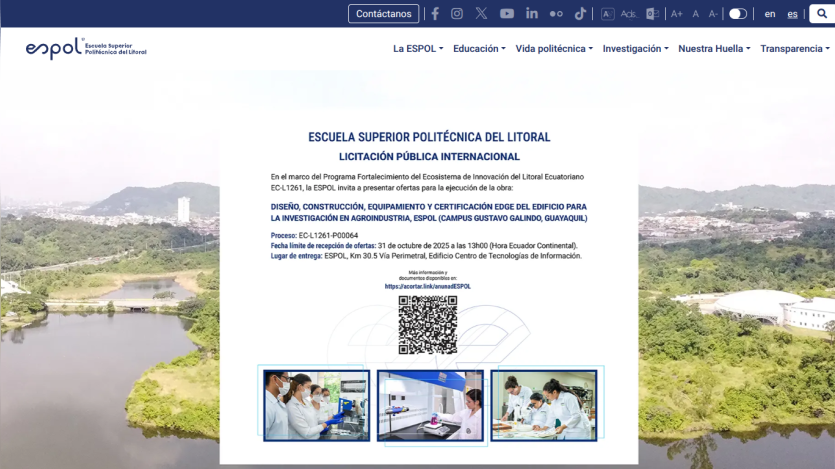Click the Contáctanos button

point(383,14)
